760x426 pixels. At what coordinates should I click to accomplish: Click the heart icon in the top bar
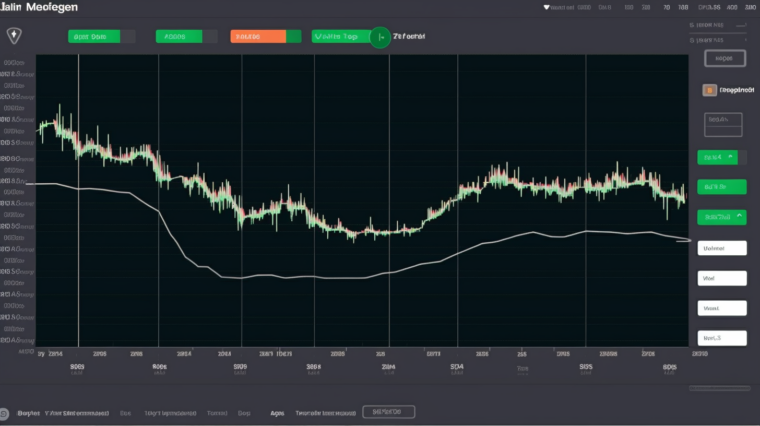pyautogui.click(x=546, y=6)
